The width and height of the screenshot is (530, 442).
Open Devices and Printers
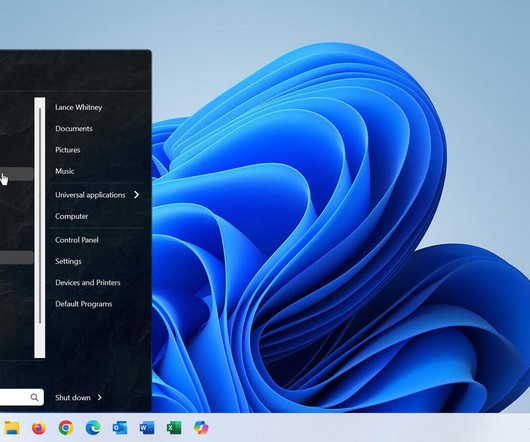[x=88, y=283]
